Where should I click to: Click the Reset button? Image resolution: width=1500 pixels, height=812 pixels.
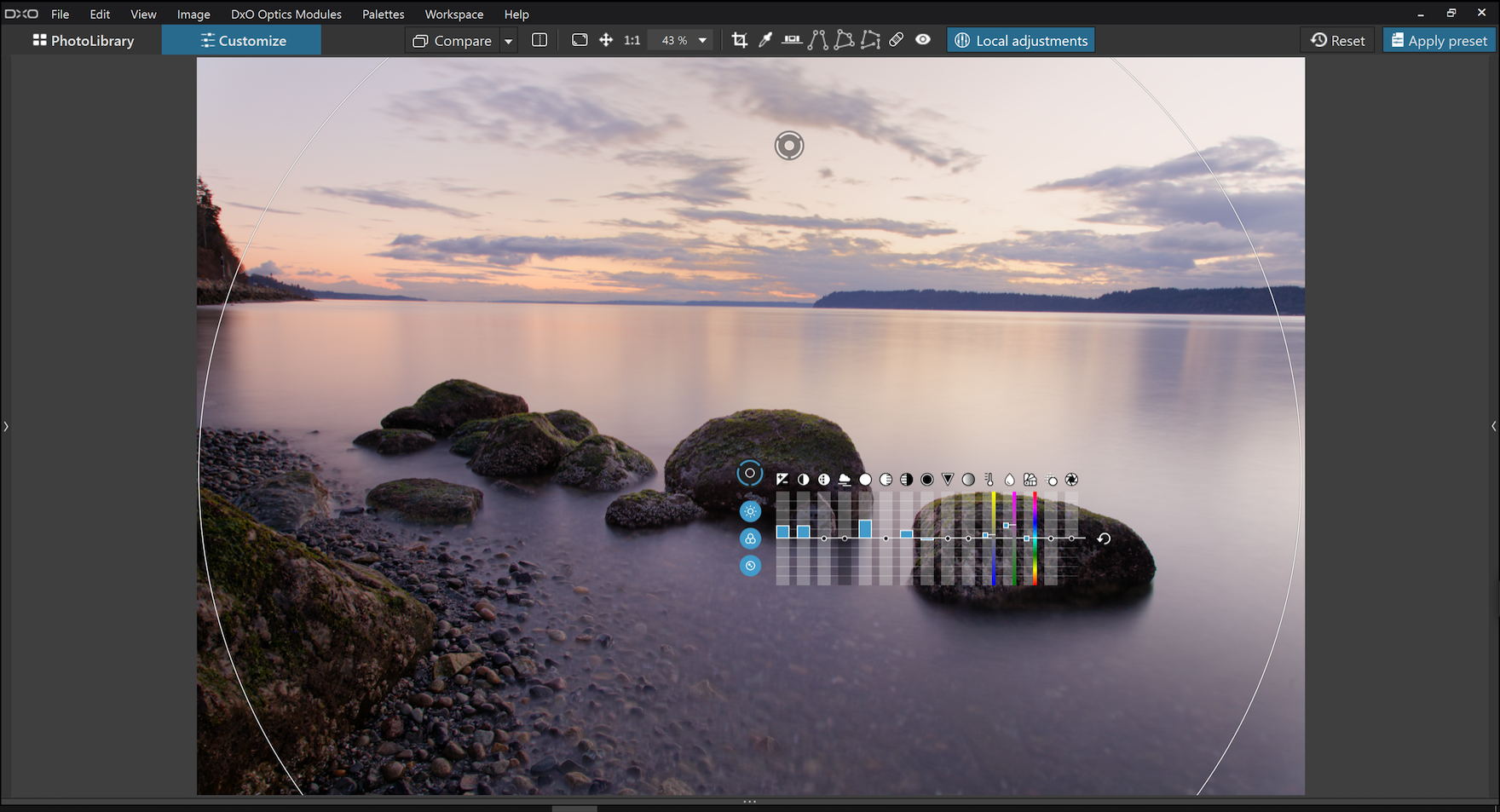(x=1337, y=40)
